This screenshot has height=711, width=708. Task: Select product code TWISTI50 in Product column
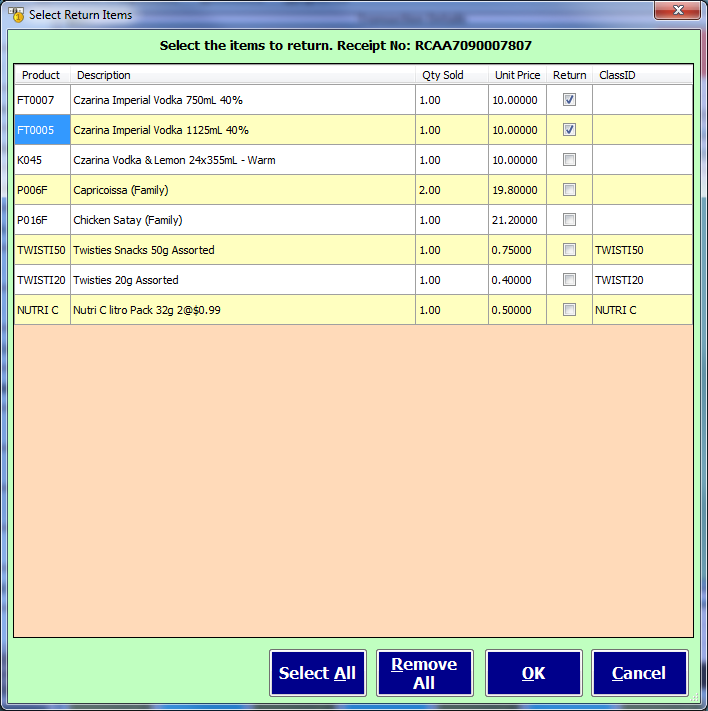(42, 249)
